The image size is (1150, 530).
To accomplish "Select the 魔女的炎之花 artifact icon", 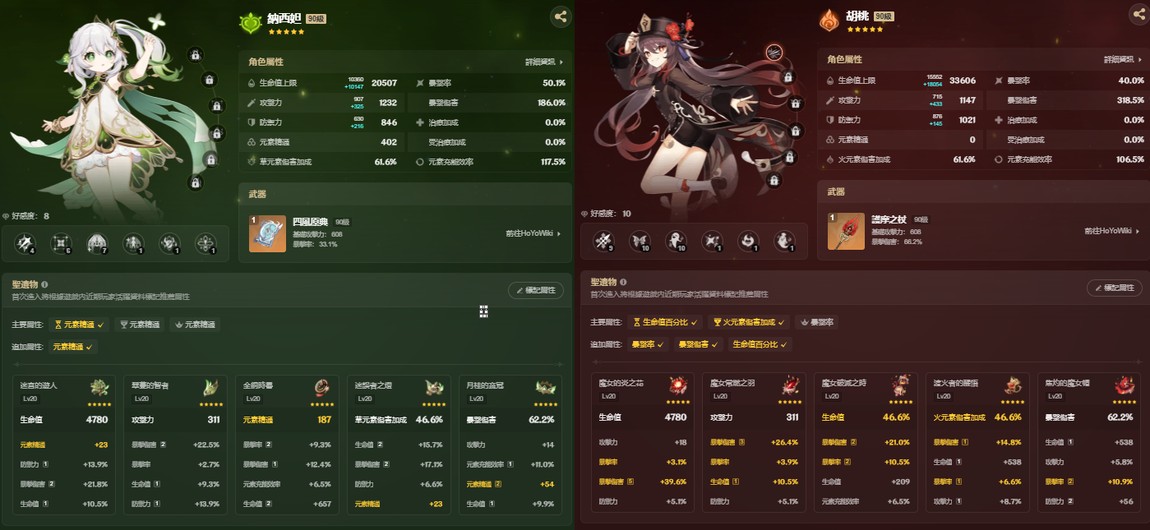I will click(678, 386).
